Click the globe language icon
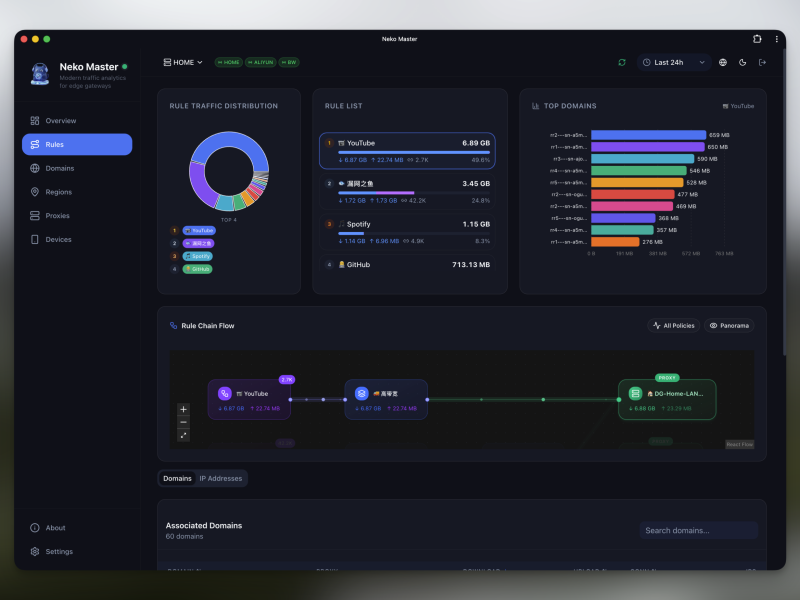 click(723, 62)
